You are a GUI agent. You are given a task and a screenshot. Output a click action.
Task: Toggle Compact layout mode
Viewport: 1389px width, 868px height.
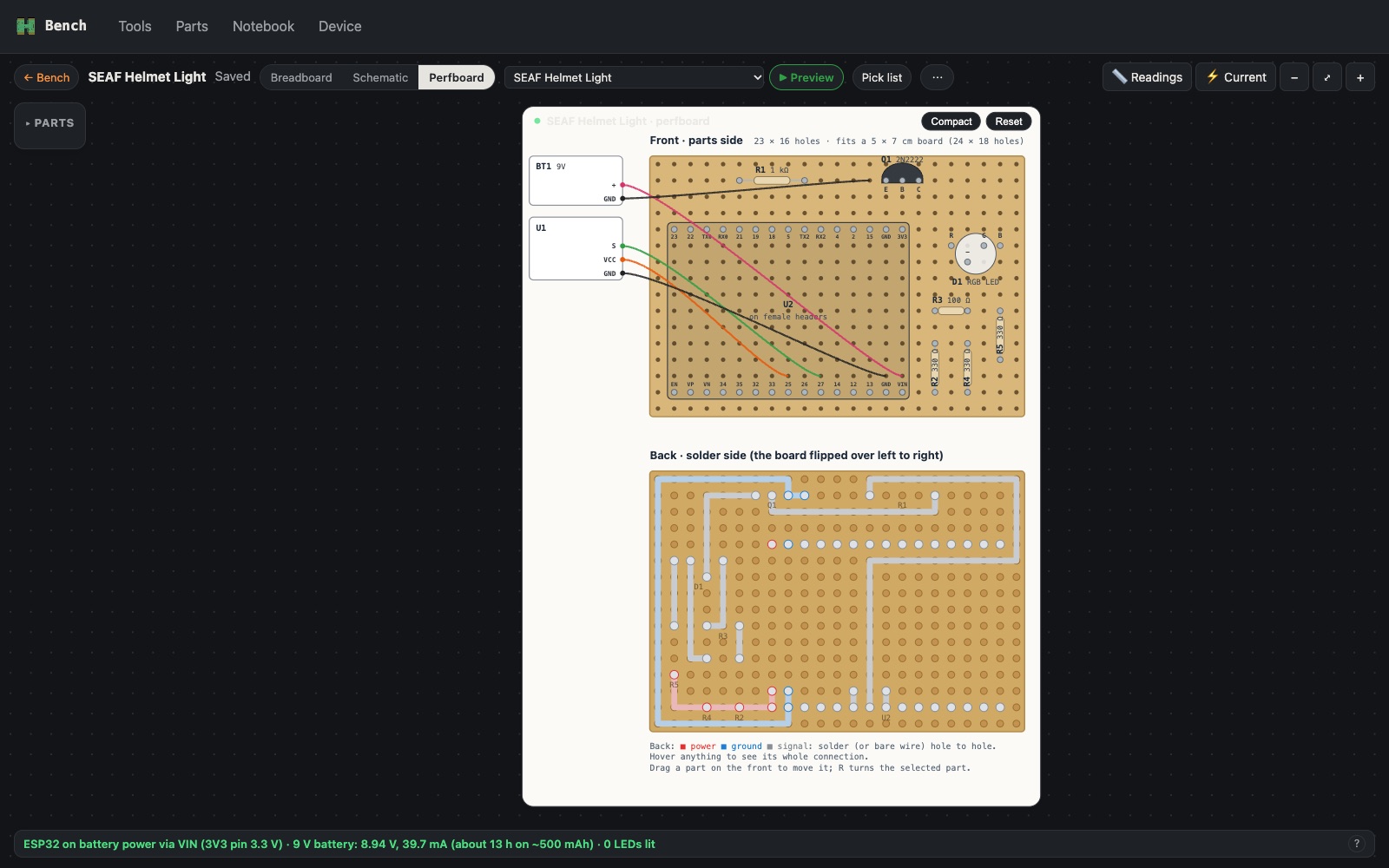click(x=951, y=122)
